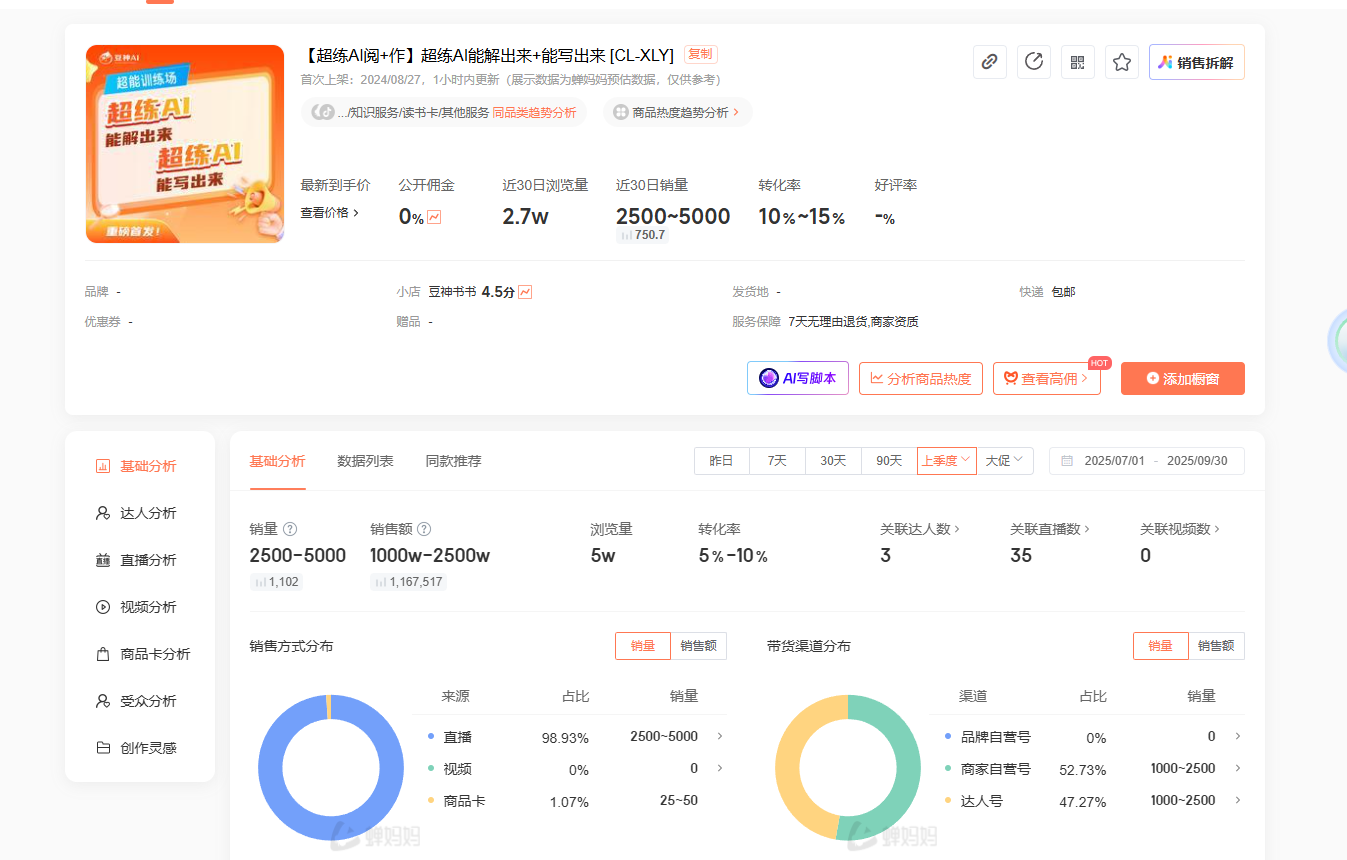Click green 商家自营号 legend dot

948,768
